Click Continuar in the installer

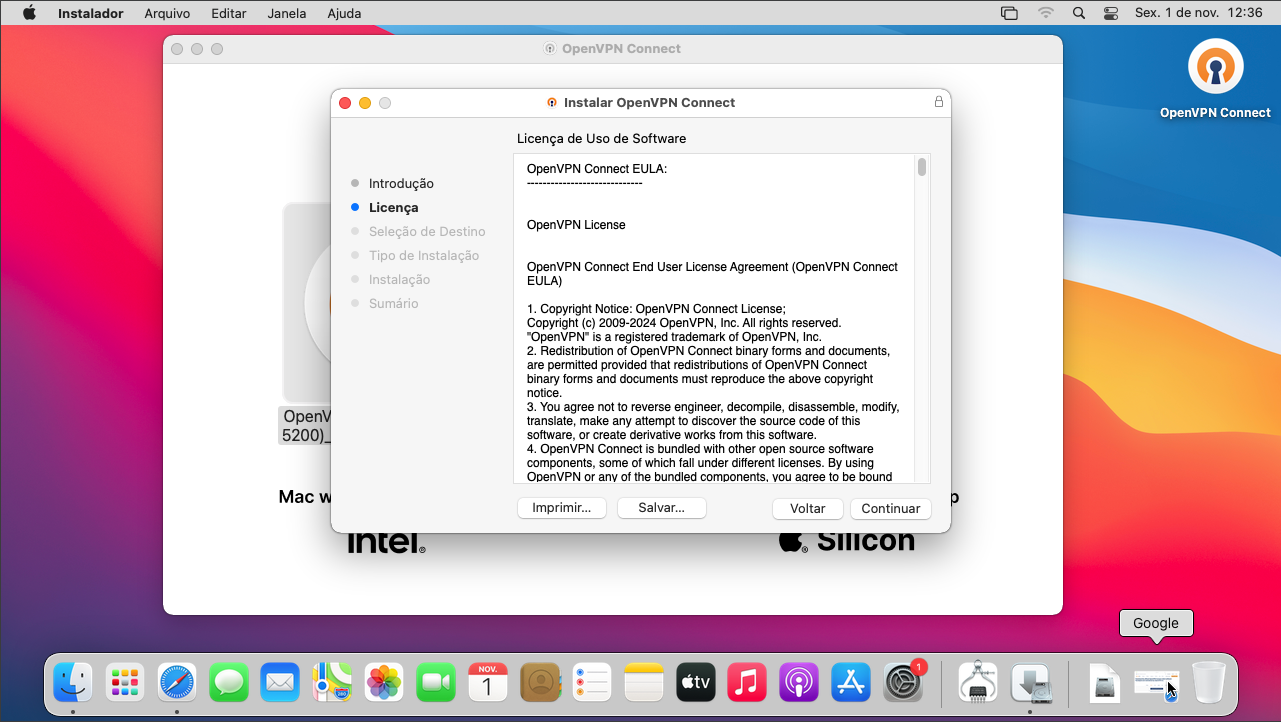(891, 508)
